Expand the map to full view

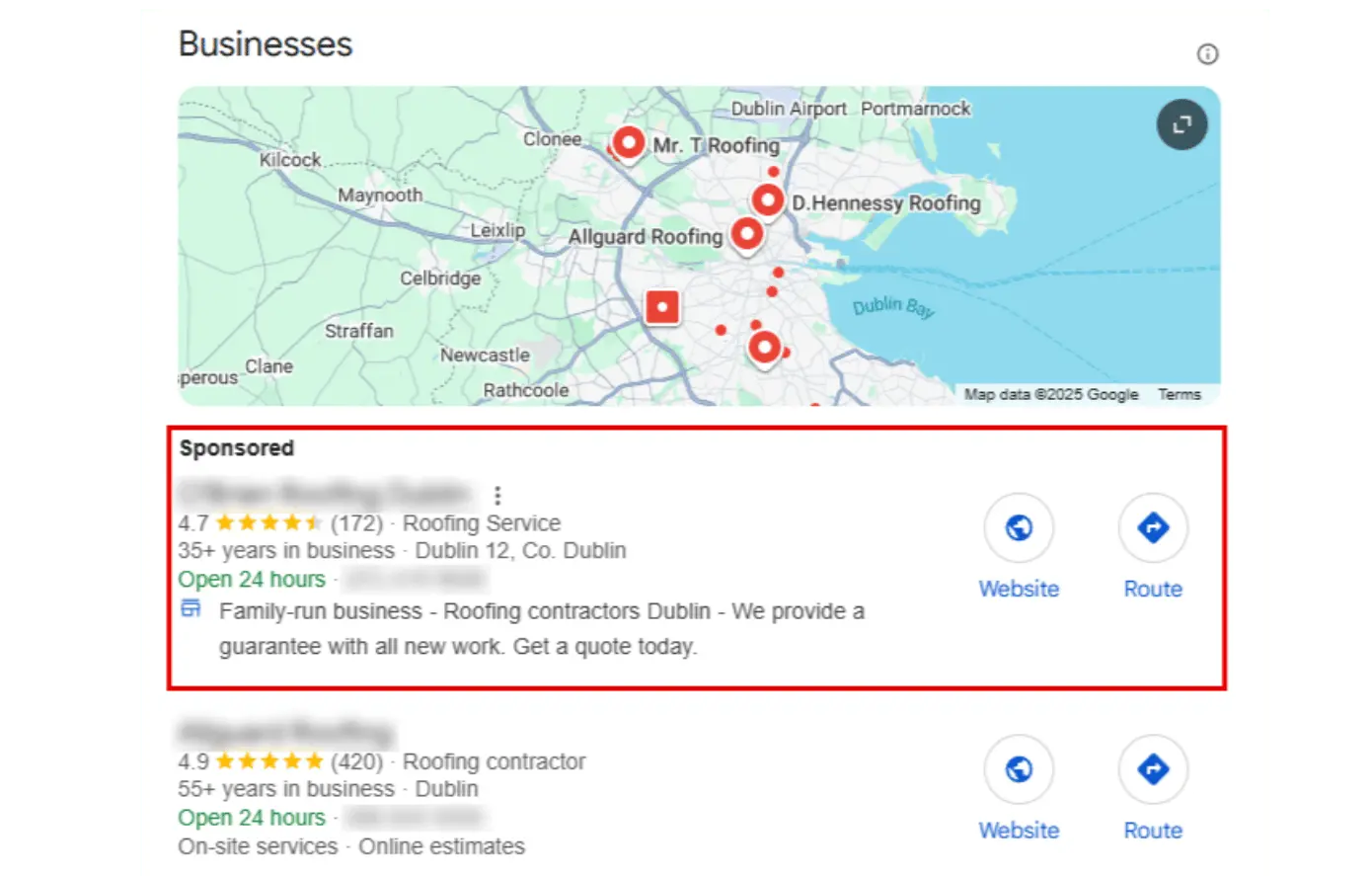pyautogui.click(x=1181, y=124)
